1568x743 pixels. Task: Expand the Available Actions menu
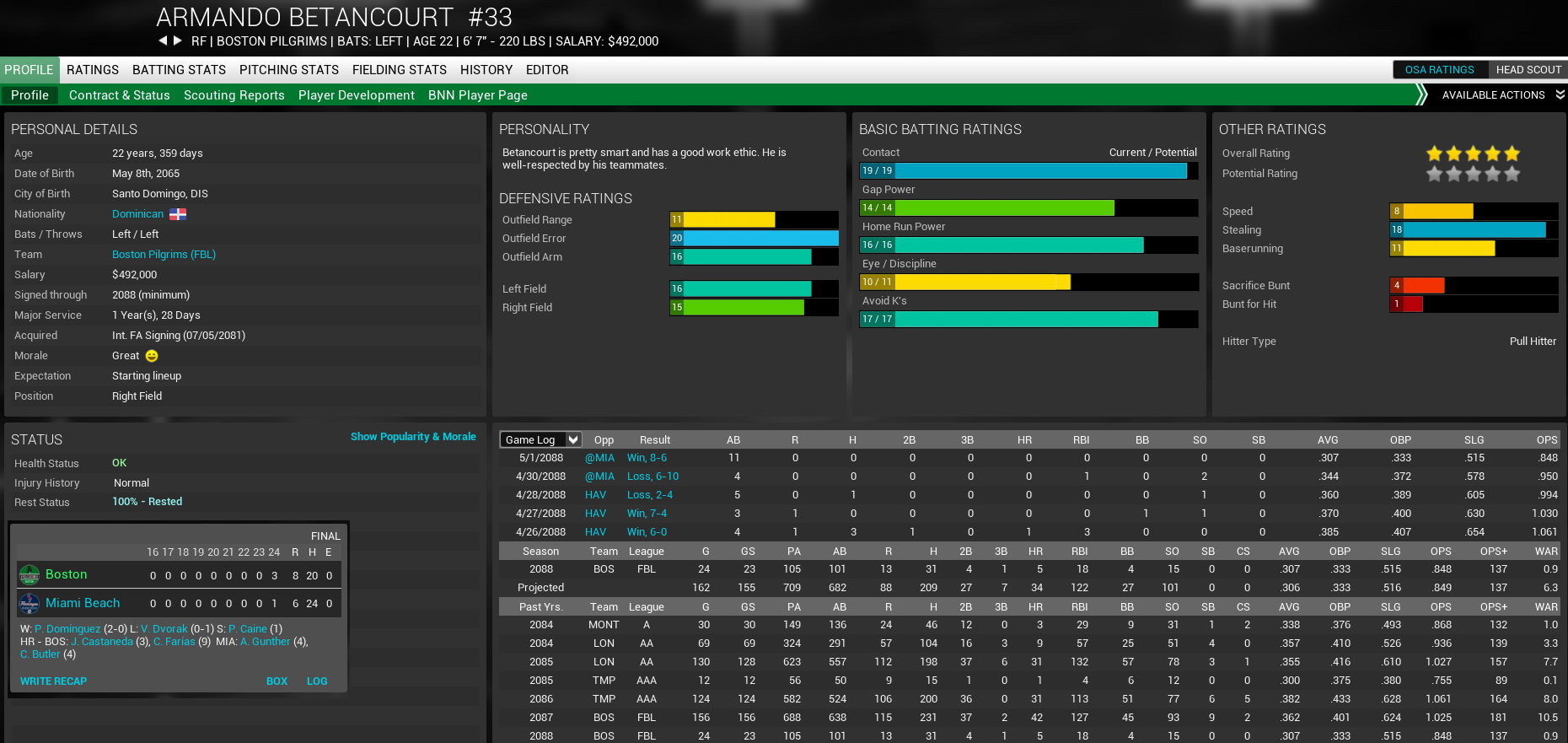click(x=1493, y=95)
